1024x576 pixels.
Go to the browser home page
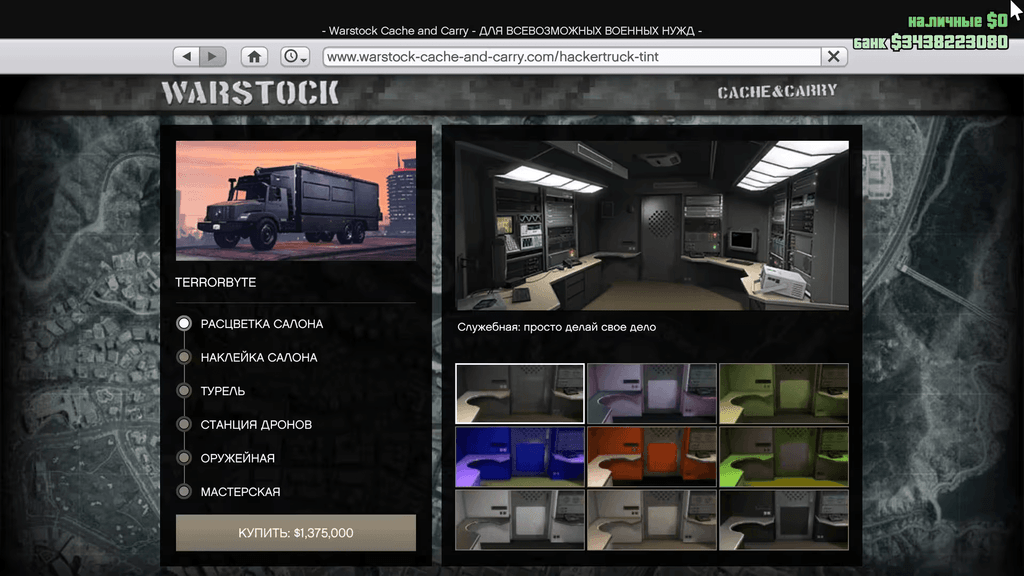coord(254,57)
